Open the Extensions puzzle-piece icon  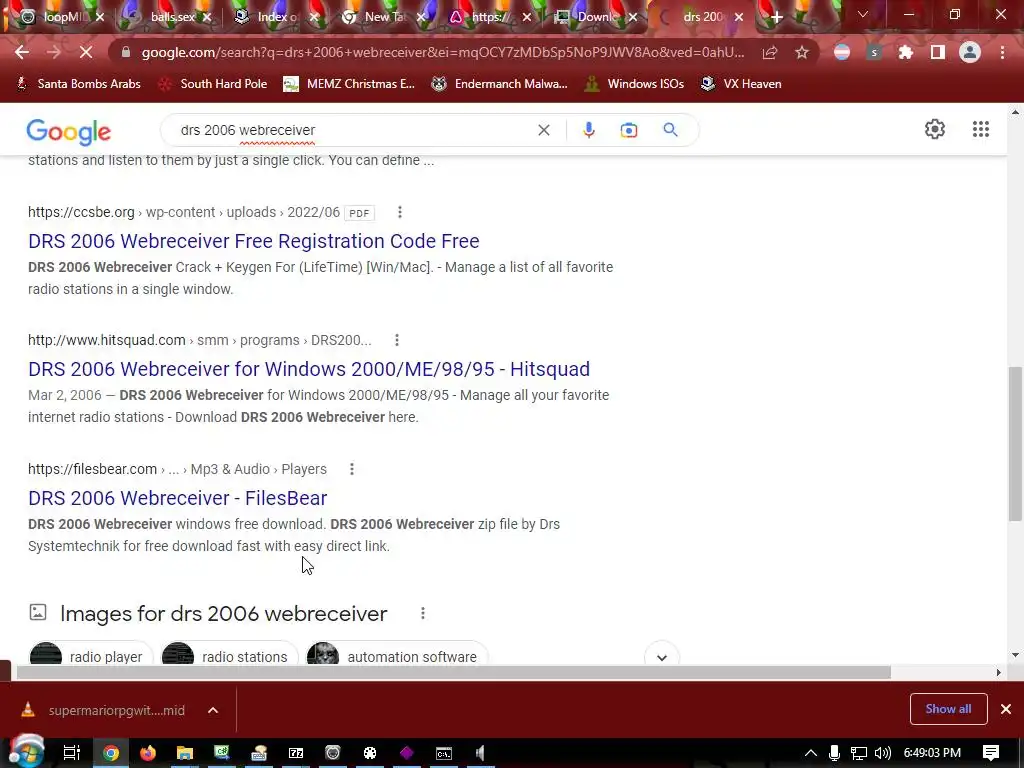pos(905,52)
